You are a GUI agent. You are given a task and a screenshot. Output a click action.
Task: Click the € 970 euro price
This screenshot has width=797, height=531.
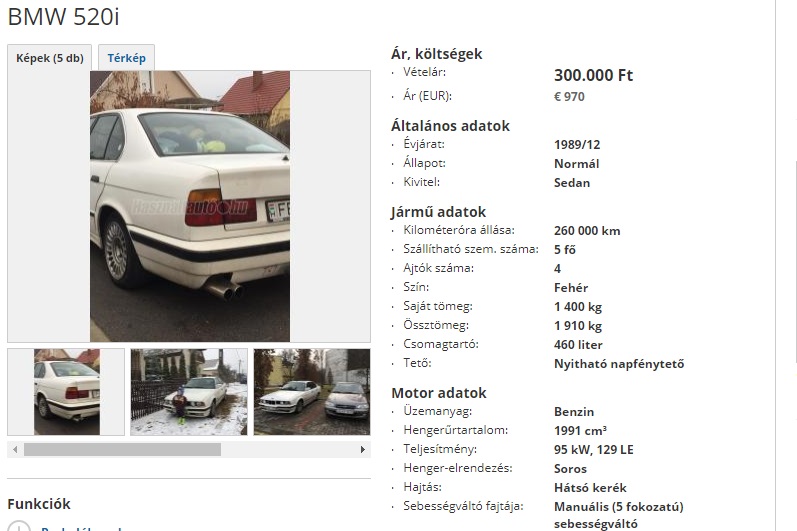(x=569, y=97)
